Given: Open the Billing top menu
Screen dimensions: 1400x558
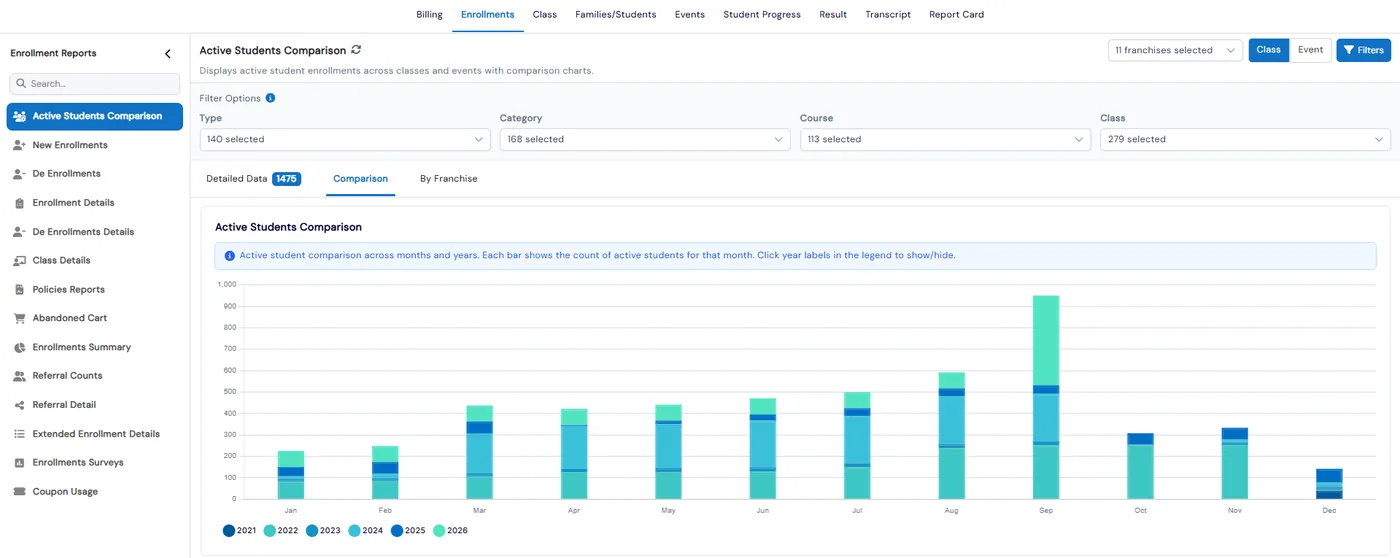Looking at the screenshot, I should coord(429,15).
